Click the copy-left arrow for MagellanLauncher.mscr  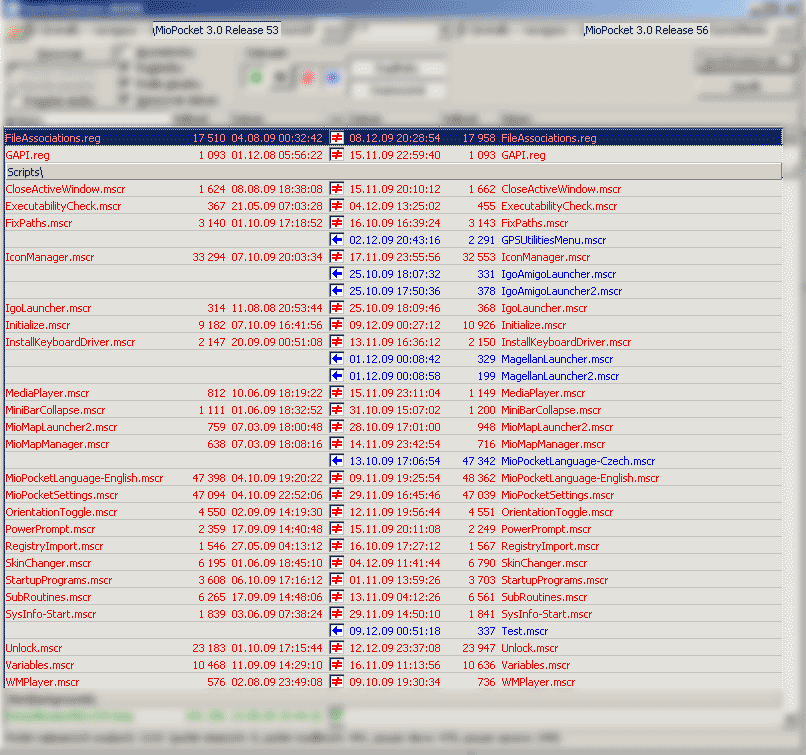337,359
